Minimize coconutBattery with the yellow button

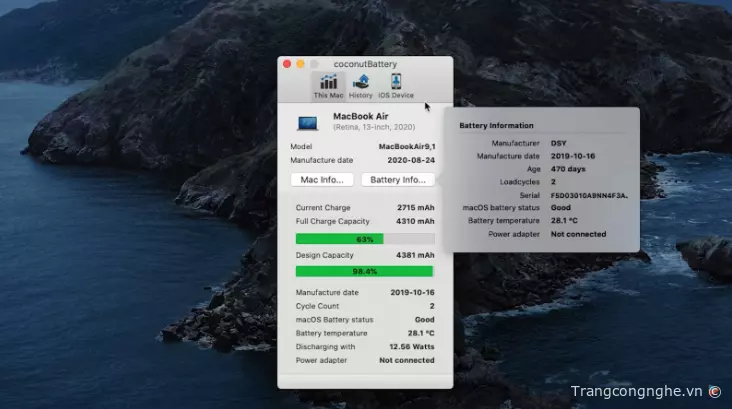point(300,64)
